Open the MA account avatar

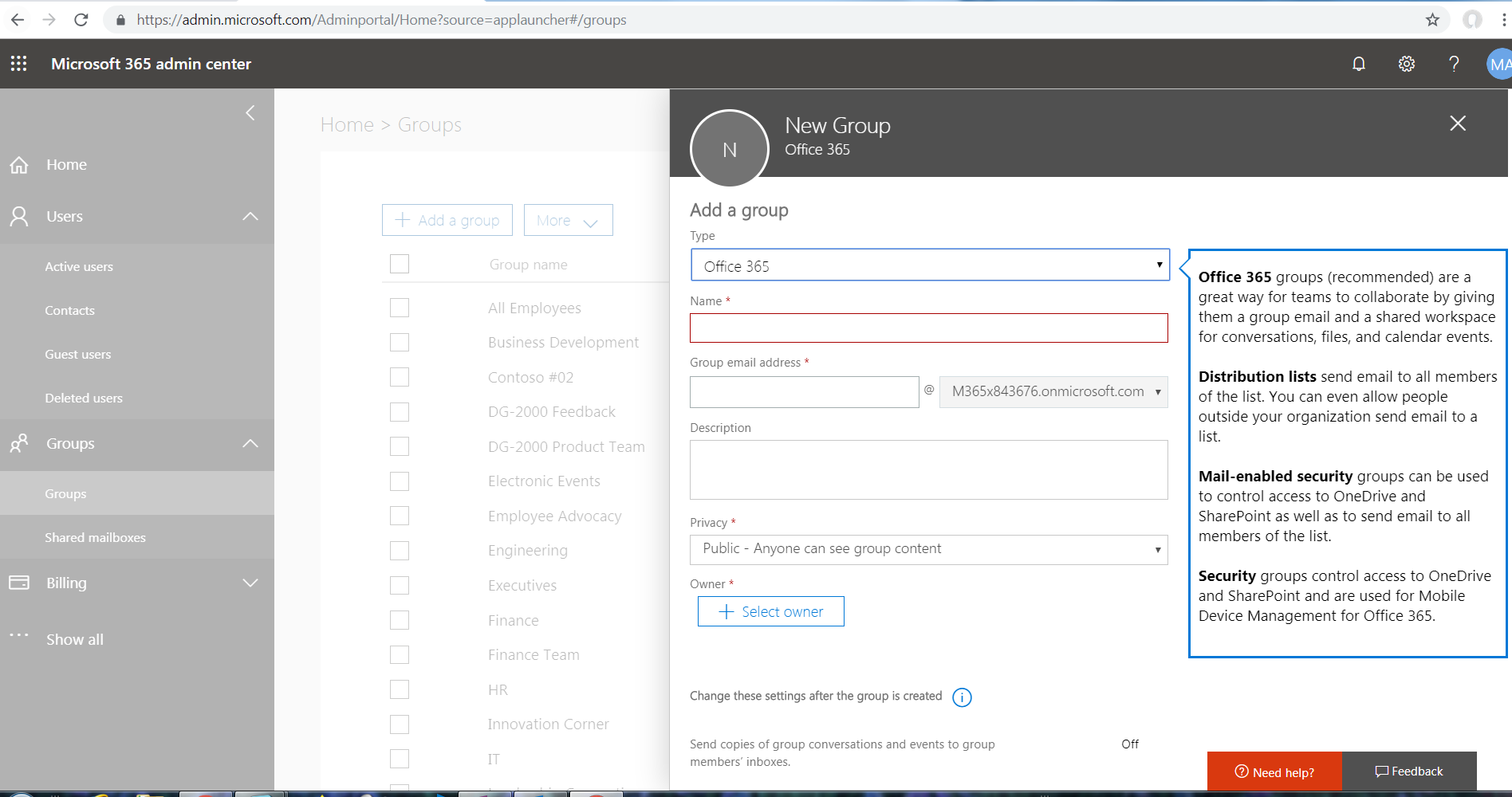click(x=1499, y=64)
